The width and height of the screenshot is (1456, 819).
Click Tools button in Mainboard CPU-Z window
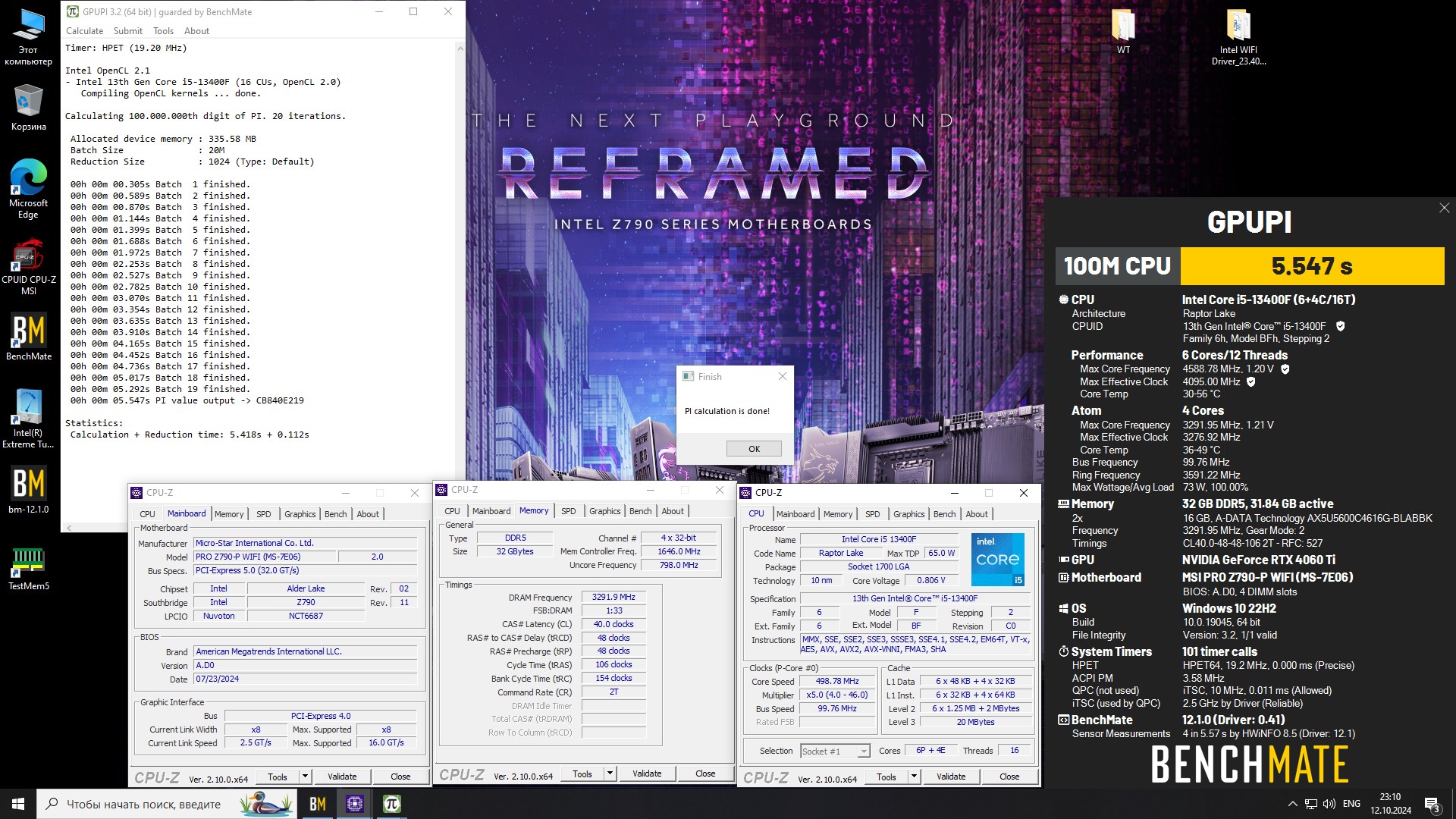click(277, 777)
